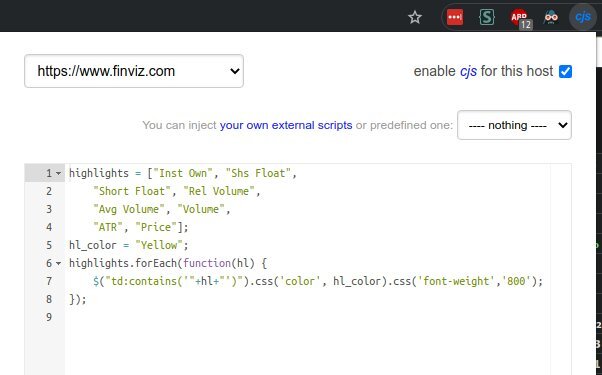
Task: Open the nothing predefined scripts dropdown
Action: point(514,125)
